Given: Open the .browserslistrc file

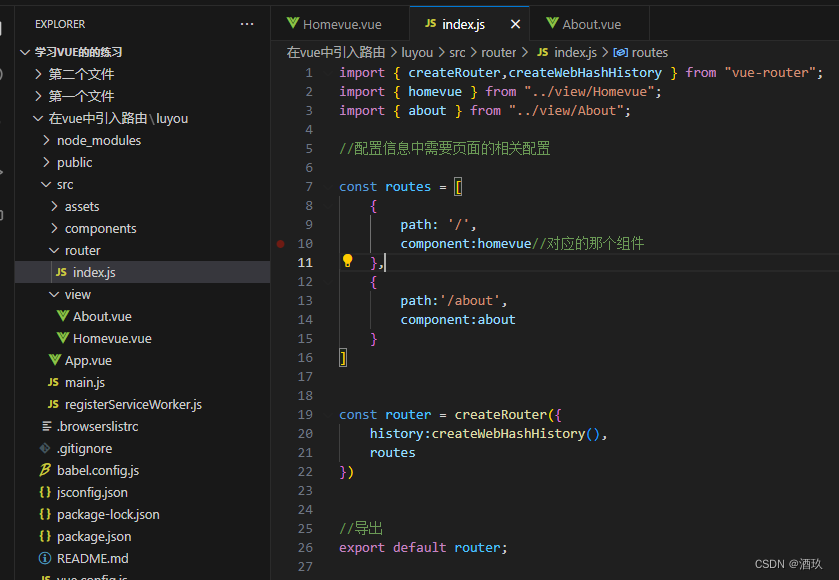Looking at the screenshot, I should [142, 426].
